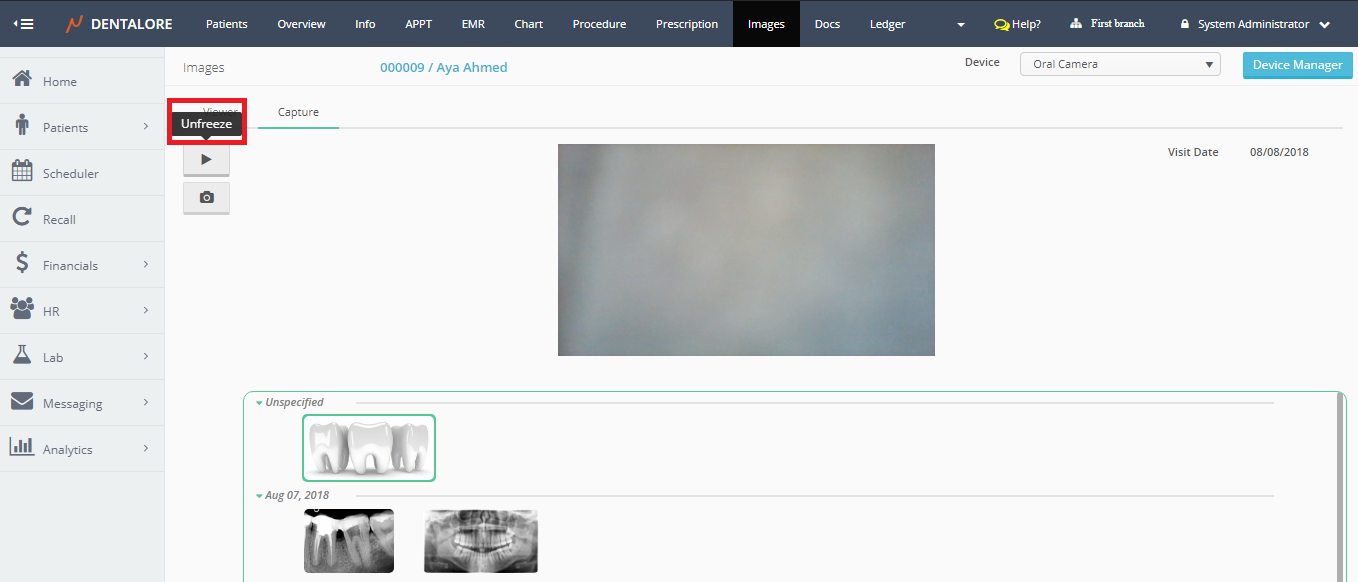
Task: Open Scheduler calendar icon in sidebar
Action: click(x=22, y=172)
